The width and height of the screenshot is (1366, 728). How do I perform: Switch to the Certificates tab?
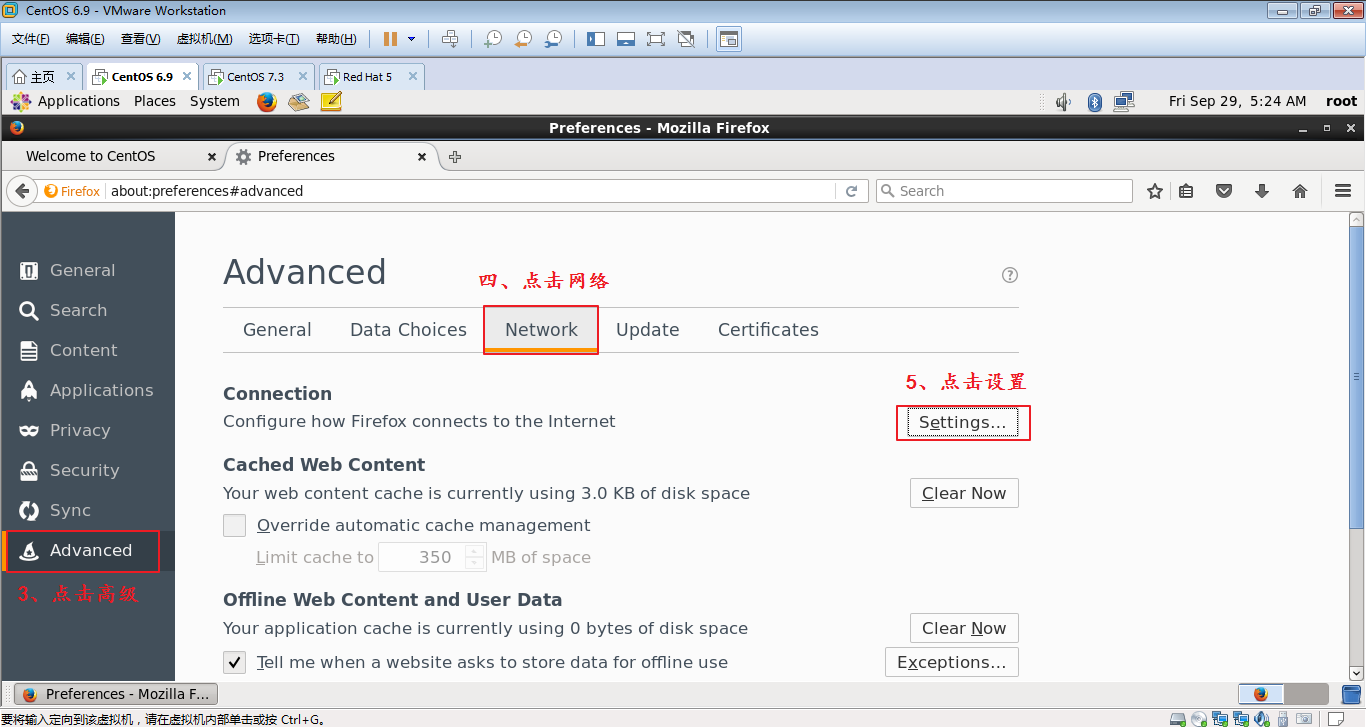[768, 330]
